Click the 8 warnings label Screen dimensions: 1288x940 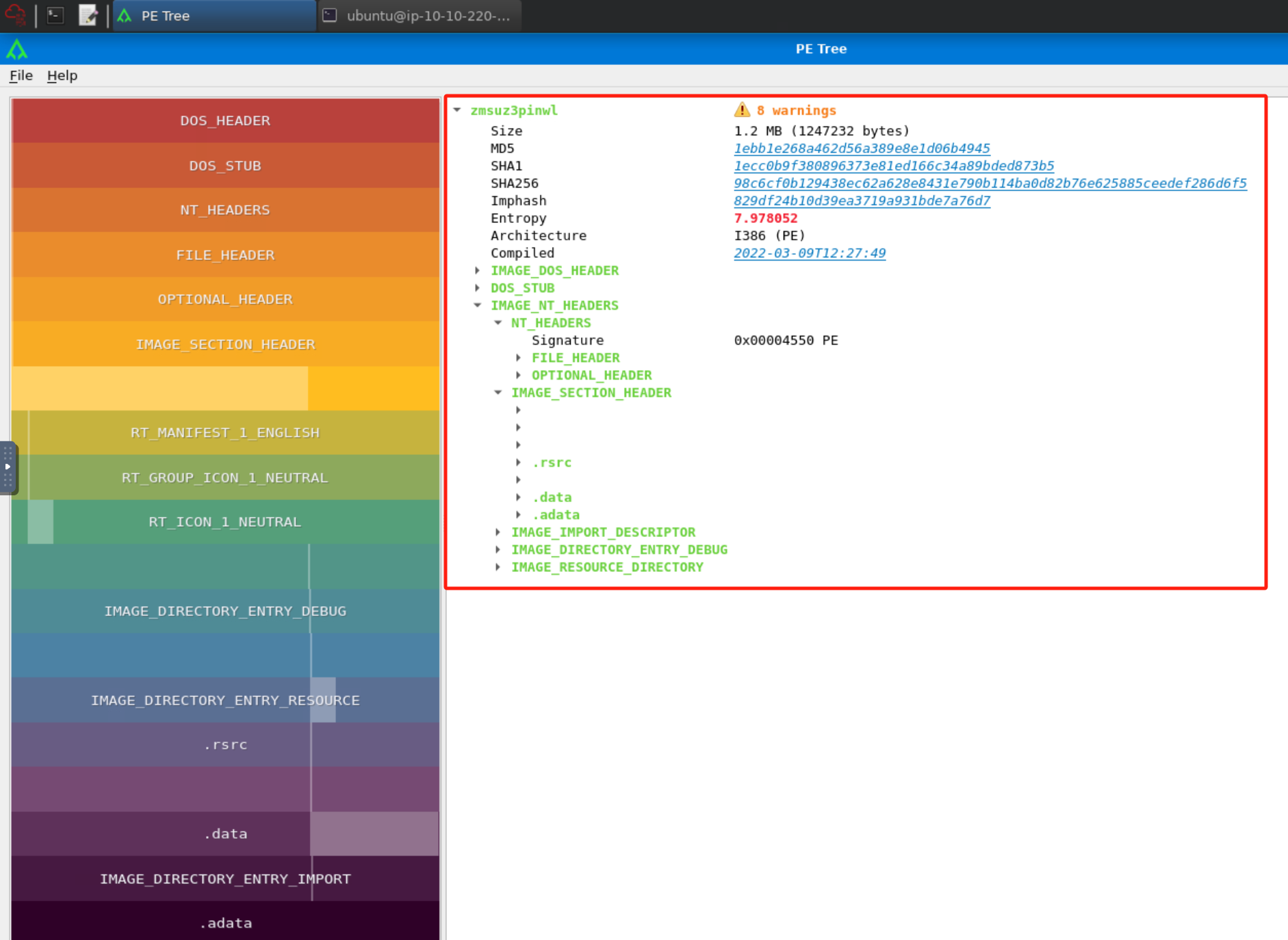point(797,110)
